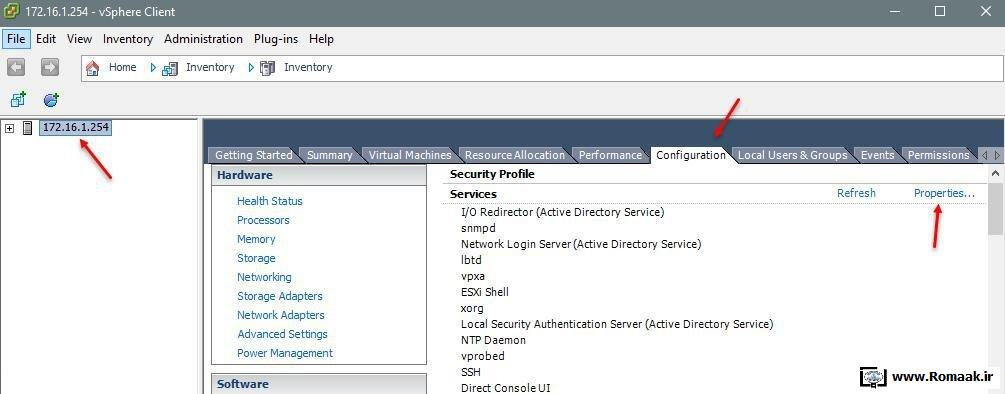Viewport: 1005px width, 394px height.
Task: Select snmpd service entry
Action: [x=478, y=228]
